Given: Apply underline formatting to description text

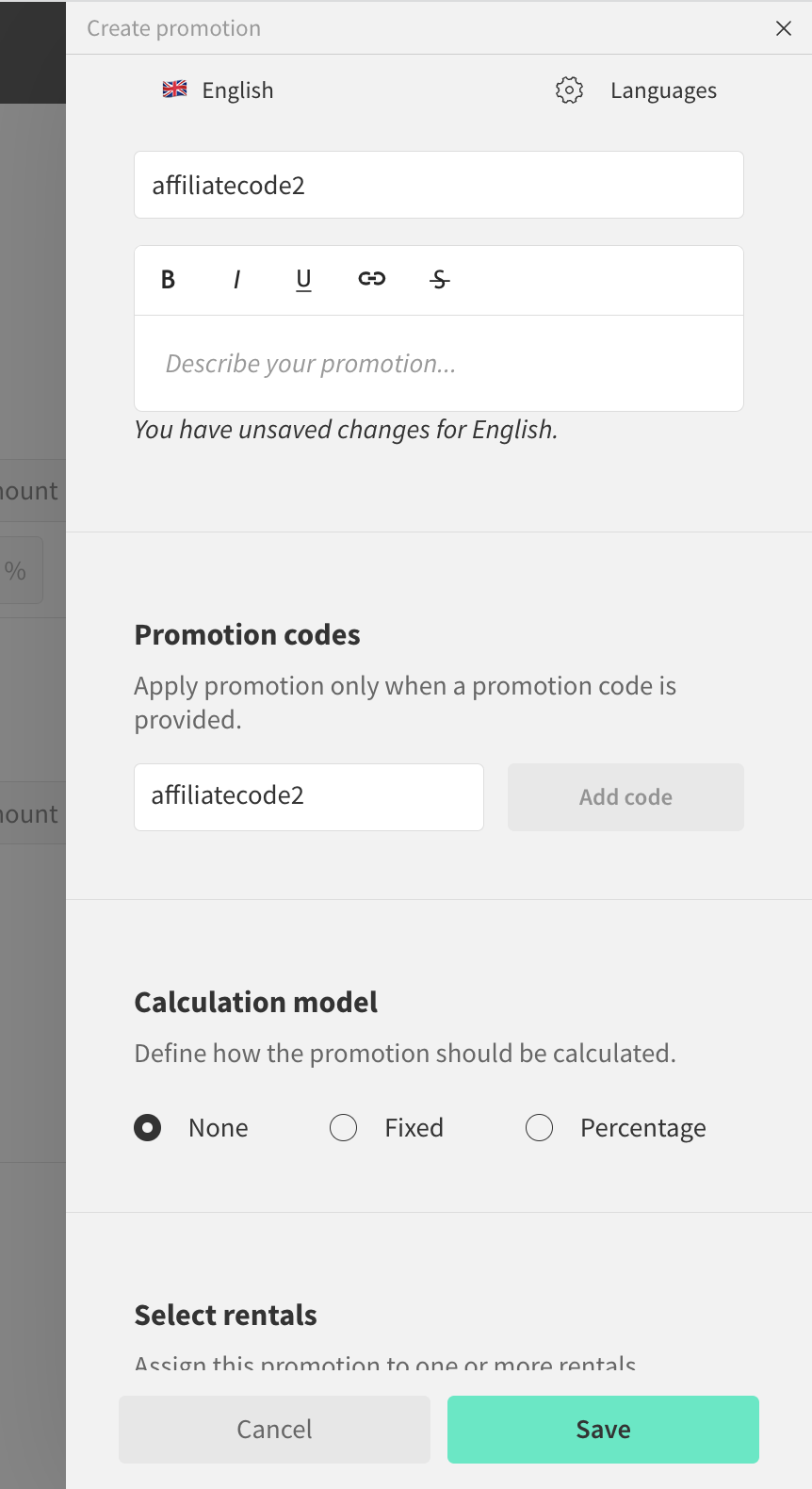Looking at the screenshot, I should point(303,279).
